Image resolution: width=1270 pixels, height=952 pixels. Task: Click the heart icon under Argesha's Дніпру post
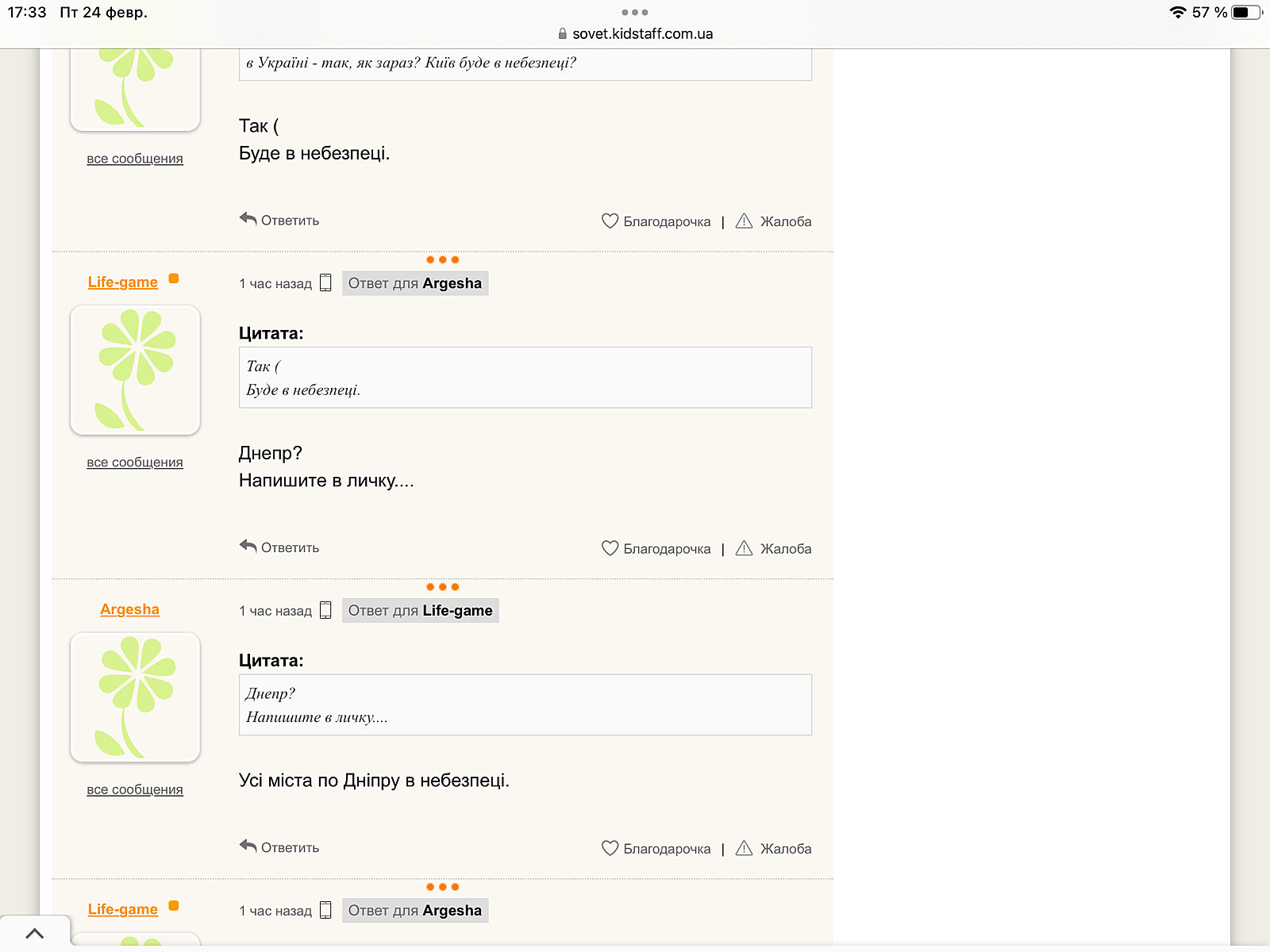(610, 848)
